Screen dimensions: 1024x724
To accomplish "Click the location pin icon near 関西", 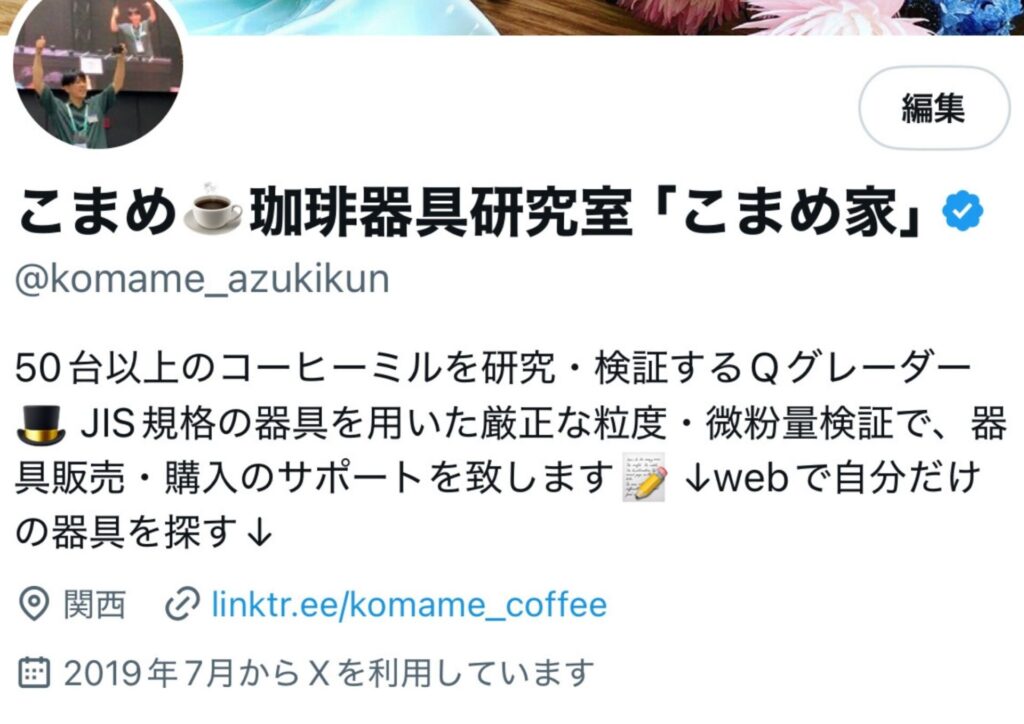I will (34, 605).
